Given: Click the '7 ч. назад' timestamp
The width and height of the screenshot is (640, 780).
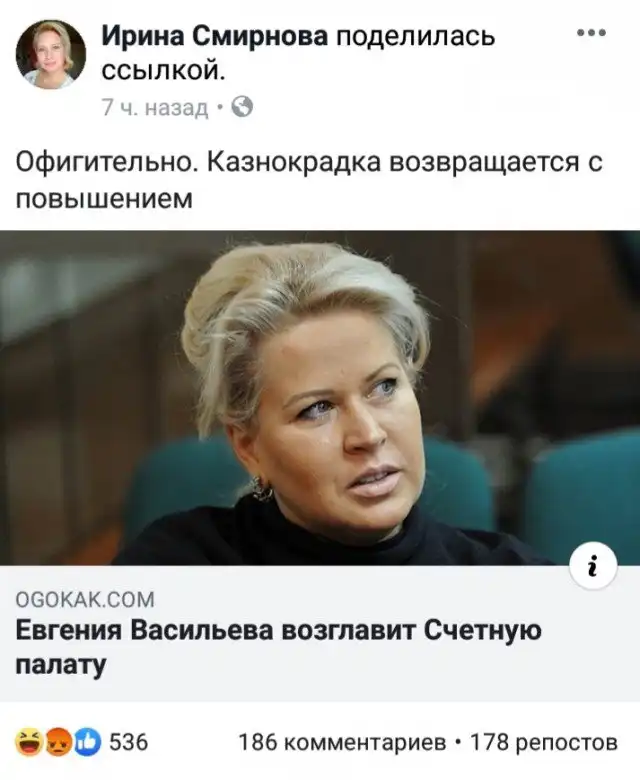Looking at the screenshot, I should click(155, 107).
